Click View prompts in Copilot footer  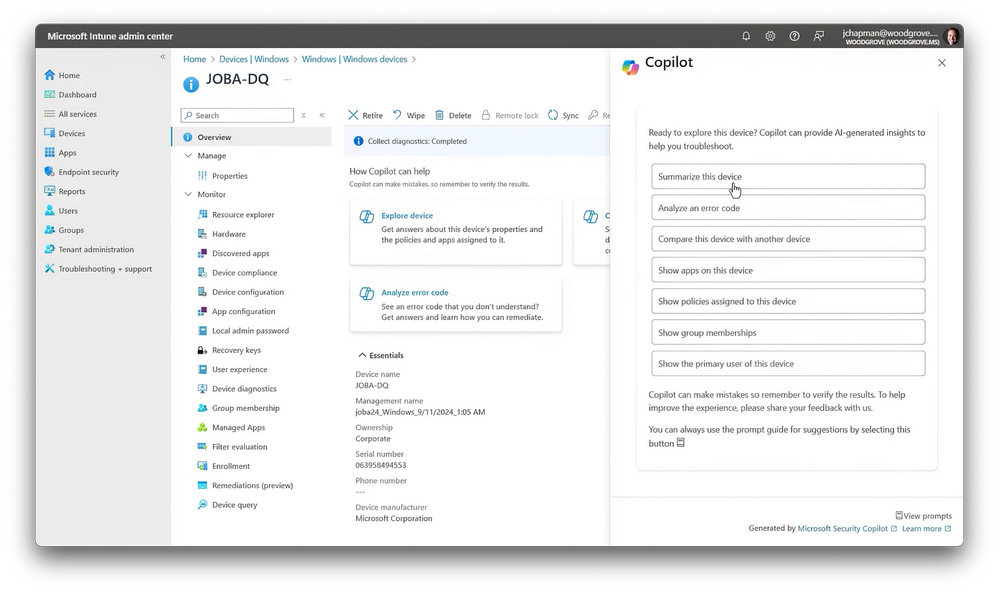tap(924, 515)
